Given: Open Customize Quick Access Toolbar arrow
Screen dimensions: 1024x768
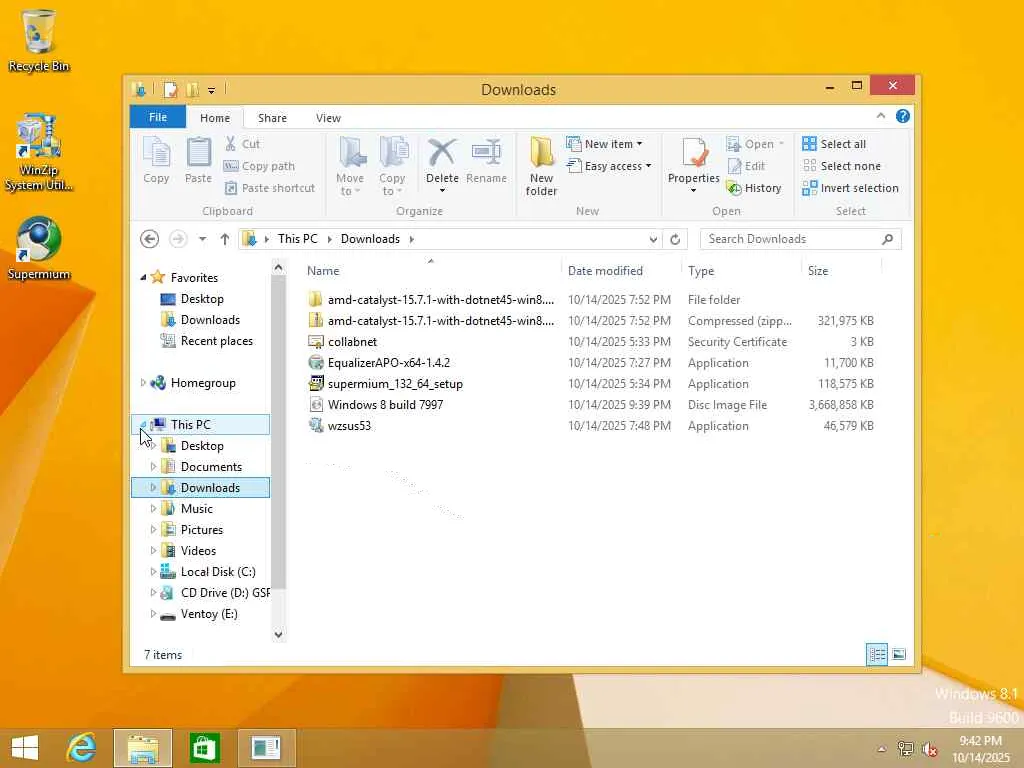Looking at the screenshot, I should coord(211,90).
